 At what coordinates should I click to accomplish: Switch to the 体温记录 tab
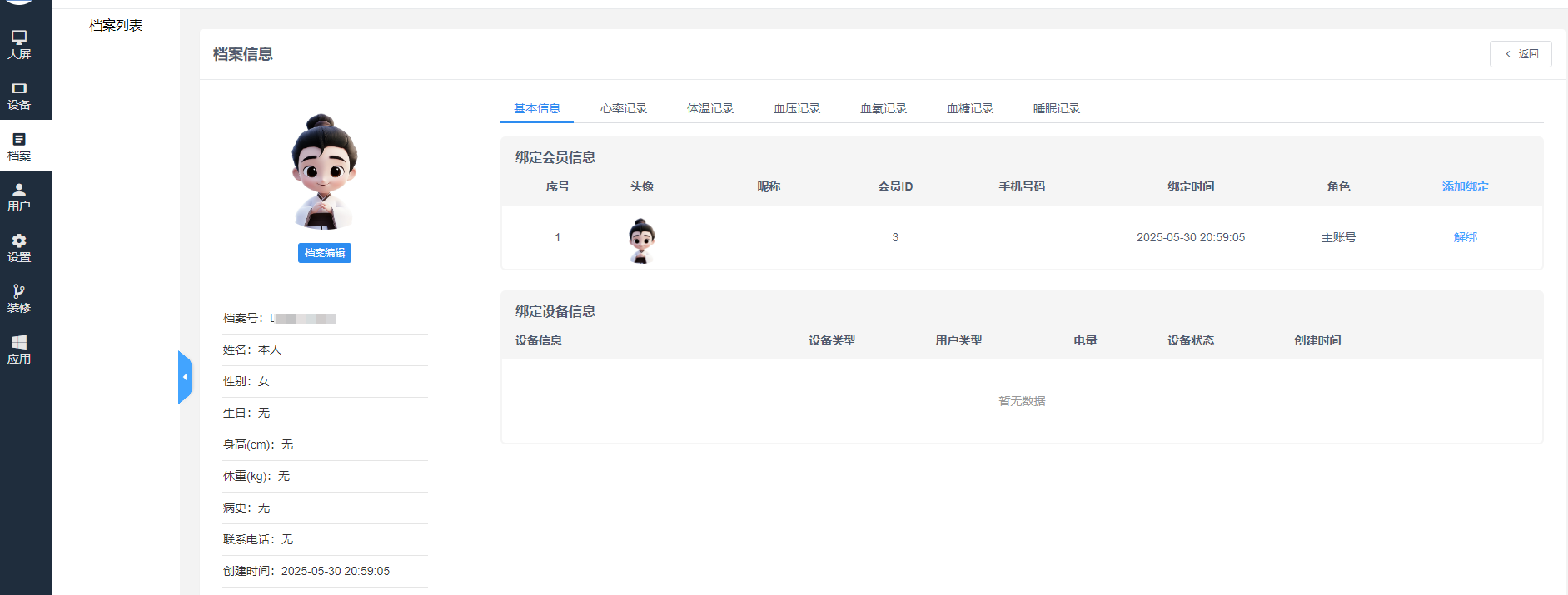710,108
